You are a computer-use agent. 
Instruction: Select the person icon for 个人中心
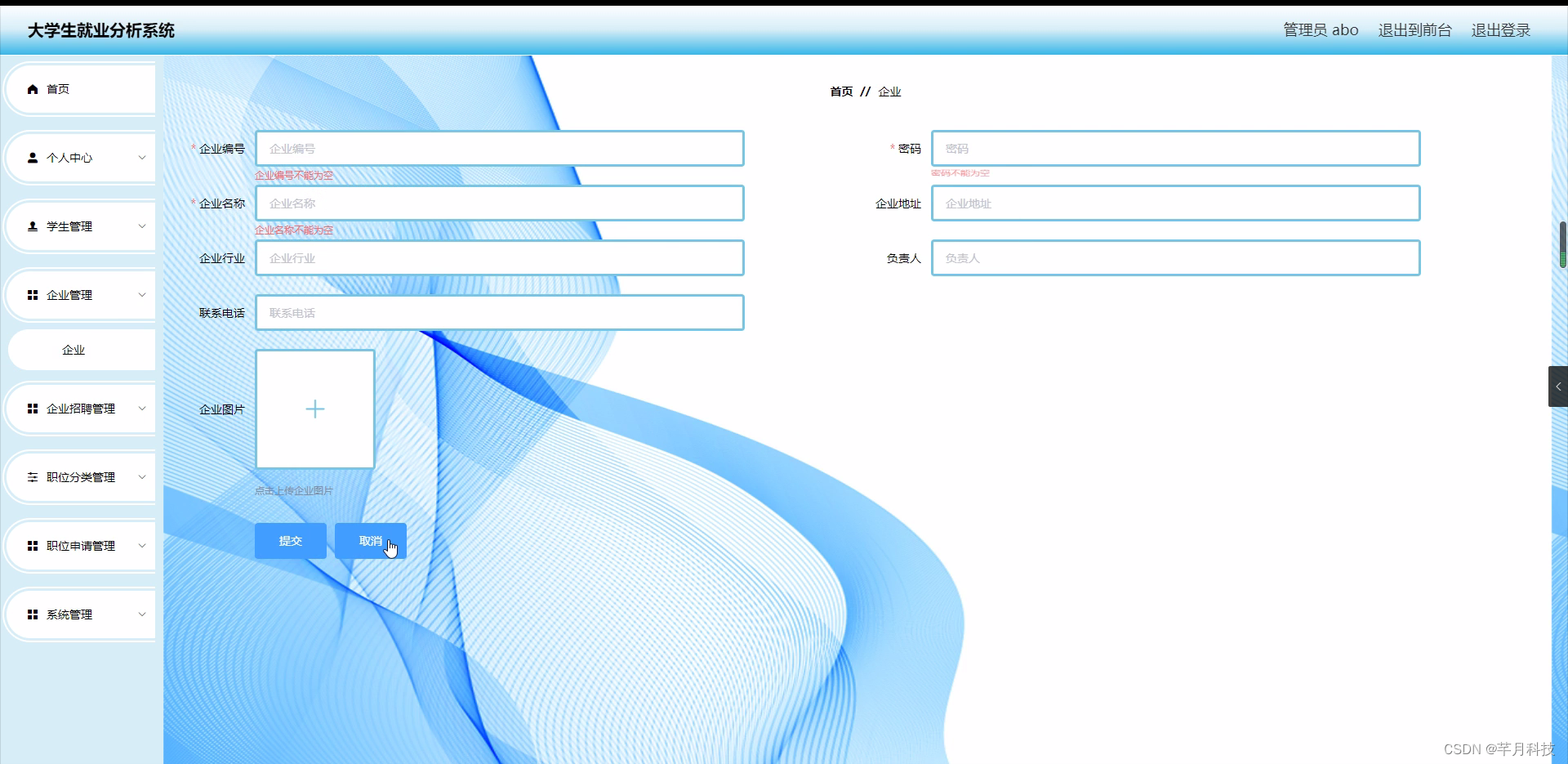click(x=33, y=158)
